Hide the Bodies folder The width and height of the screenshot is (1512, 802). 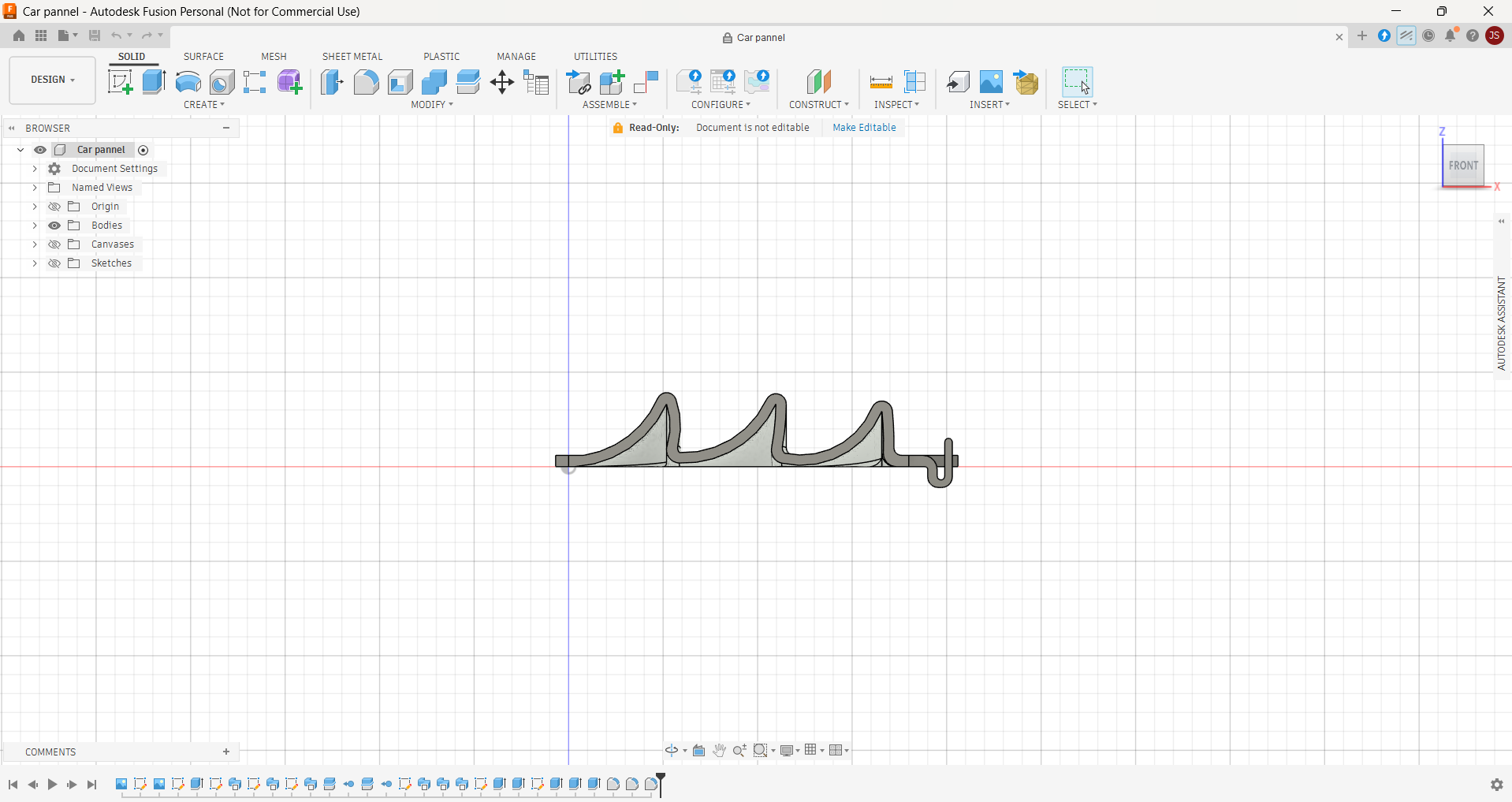tap(54, 226)
